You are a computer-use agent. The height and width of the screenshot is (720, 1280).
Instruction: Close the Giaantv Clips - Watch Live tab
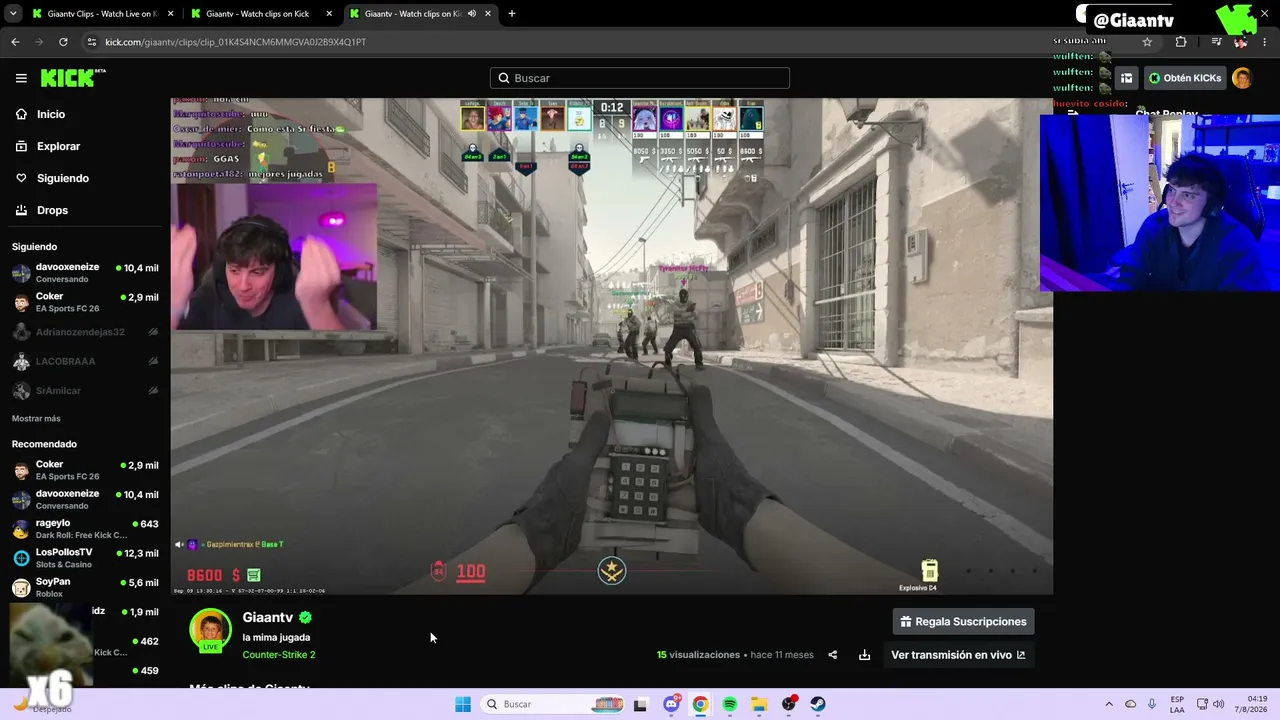coord(170,14)
